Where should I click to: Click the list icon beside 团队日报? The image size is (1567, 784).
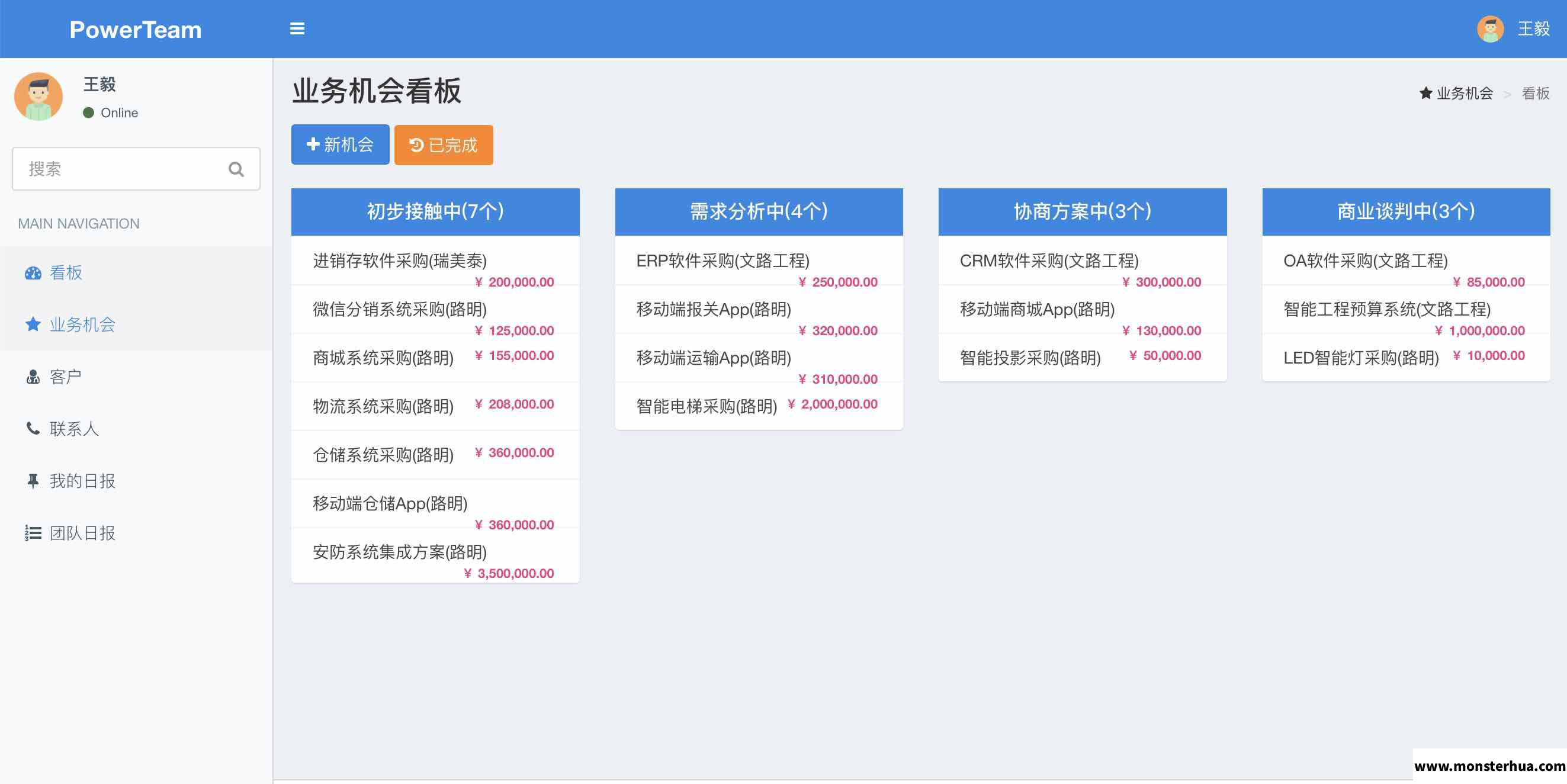point(33,533)
